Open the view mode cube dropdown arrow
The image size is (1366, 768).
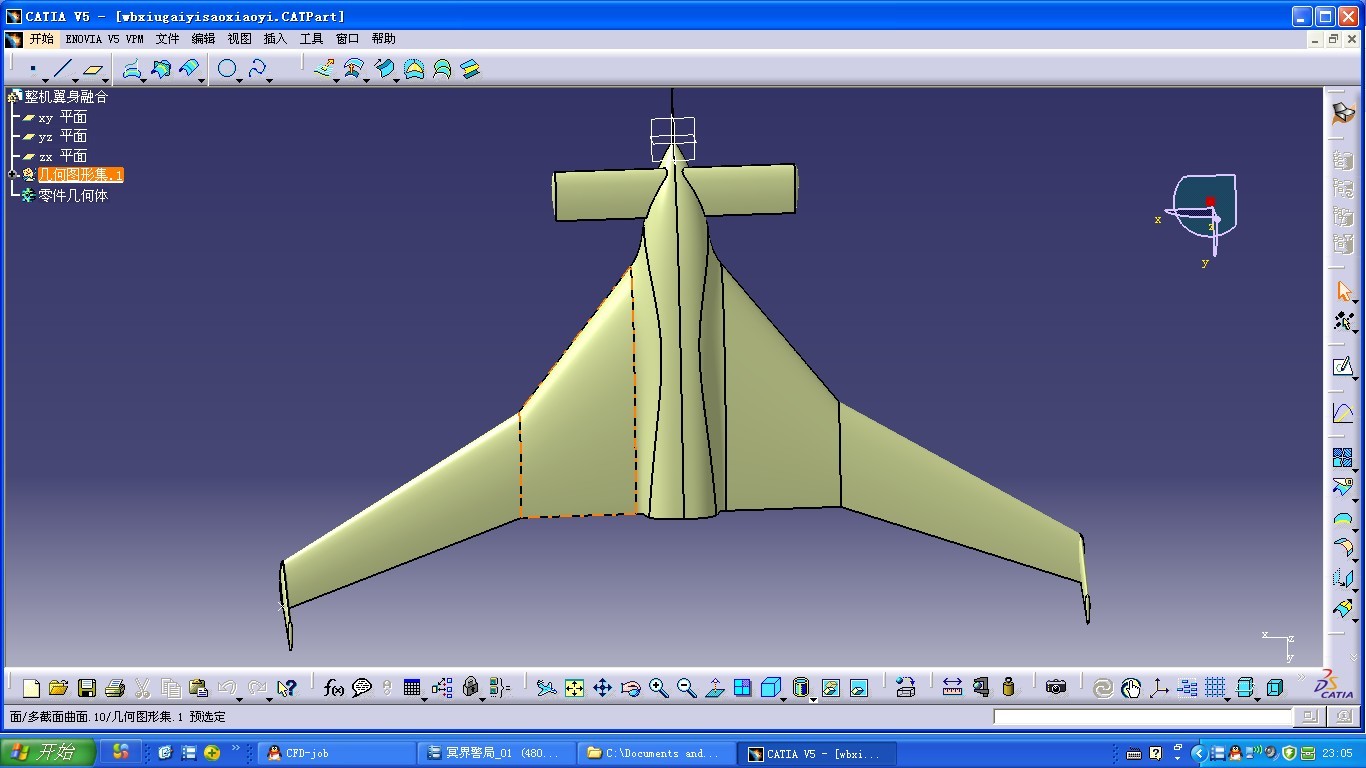click(783, 697)
